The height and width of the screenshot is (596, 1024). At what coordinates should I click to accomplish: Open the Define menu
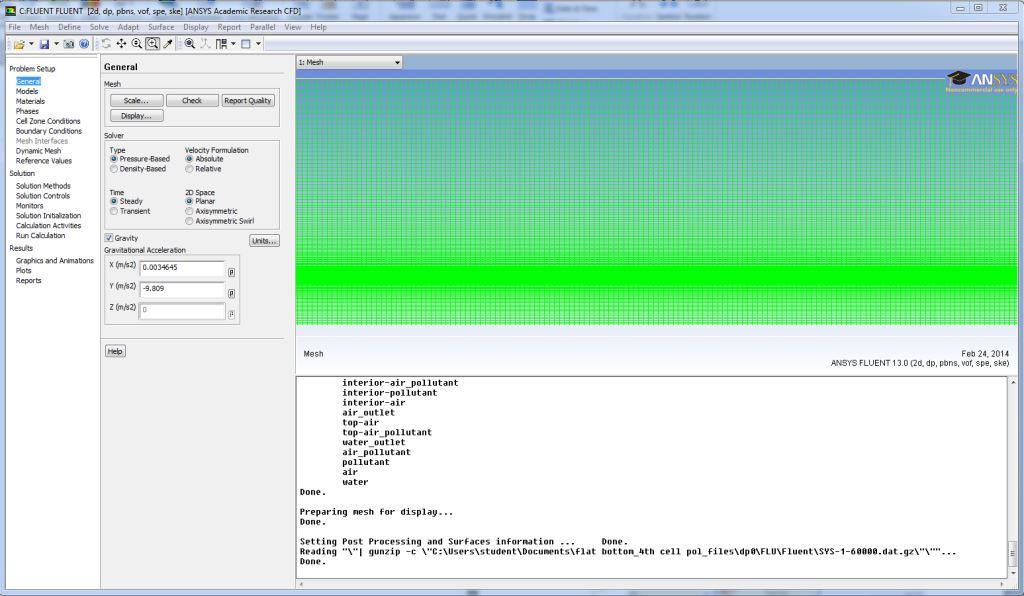click(69, 27)
